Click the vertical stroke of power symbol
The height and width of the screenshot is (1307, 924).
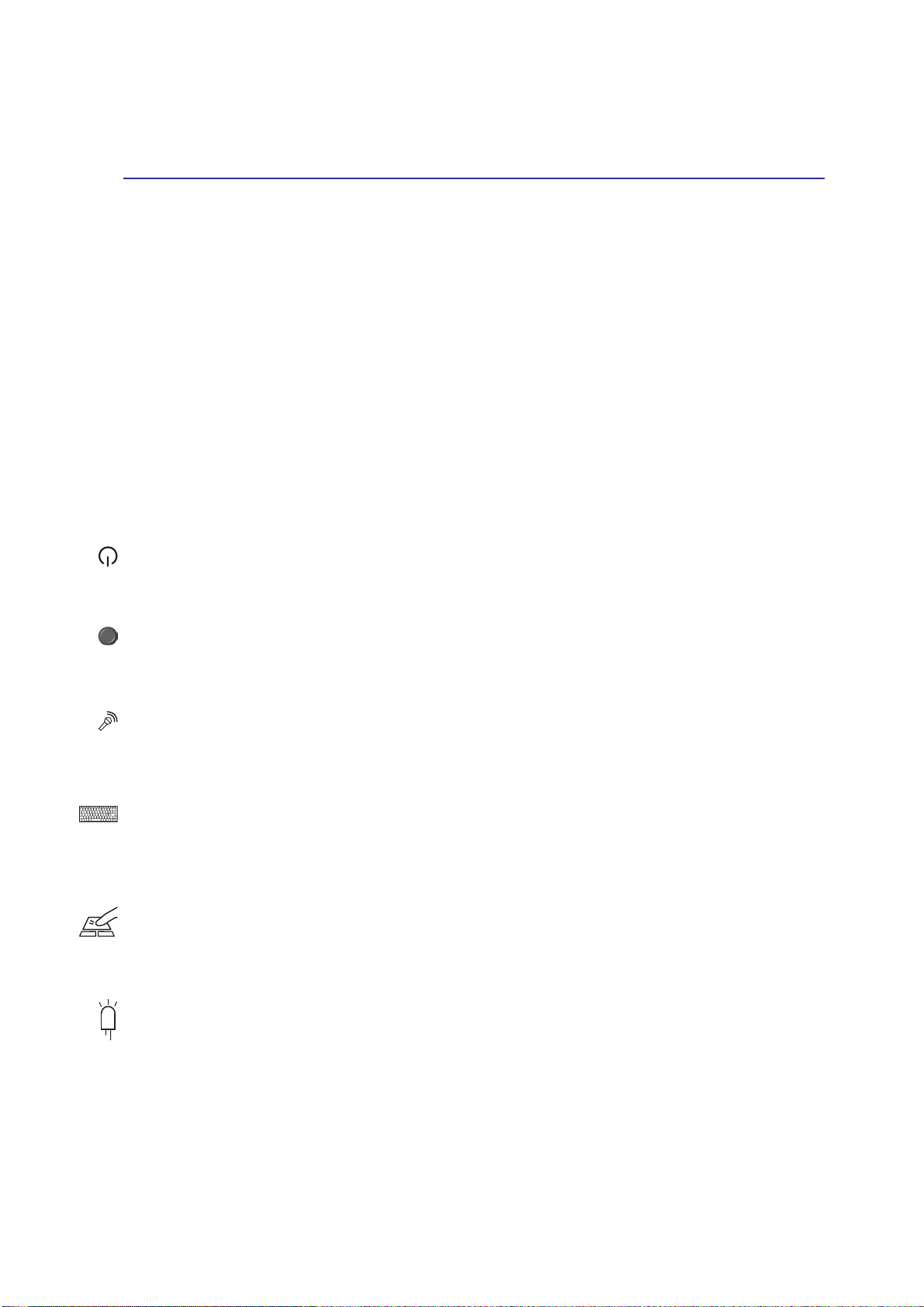108,561
